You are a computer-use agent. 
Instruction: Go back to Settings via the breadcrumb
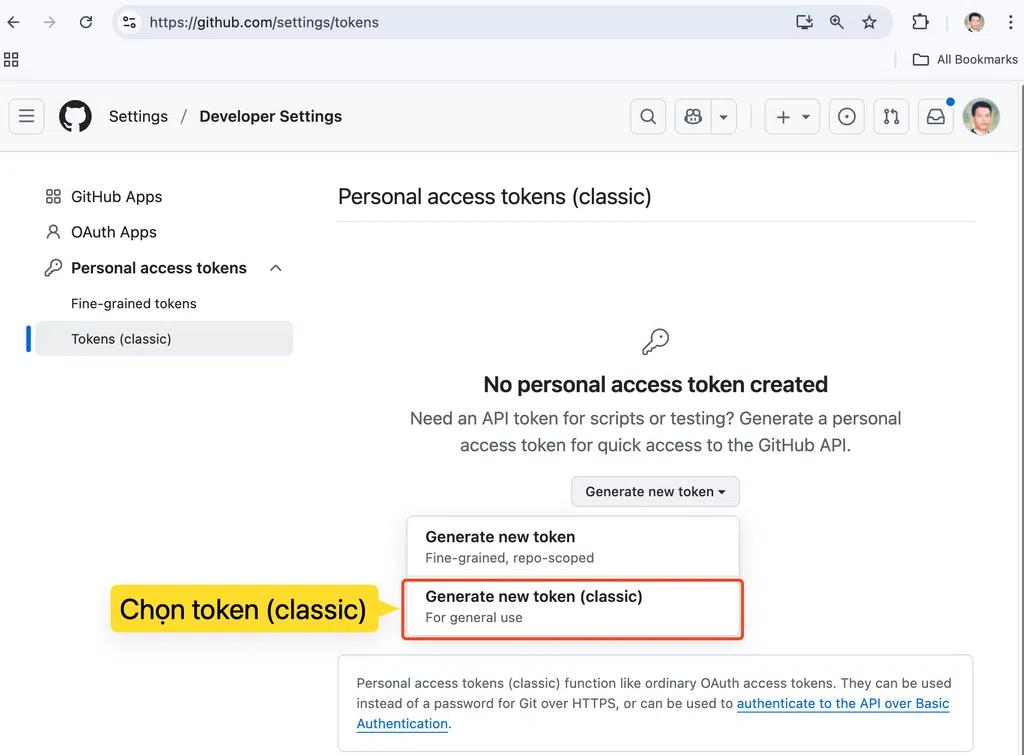(138, 116)
